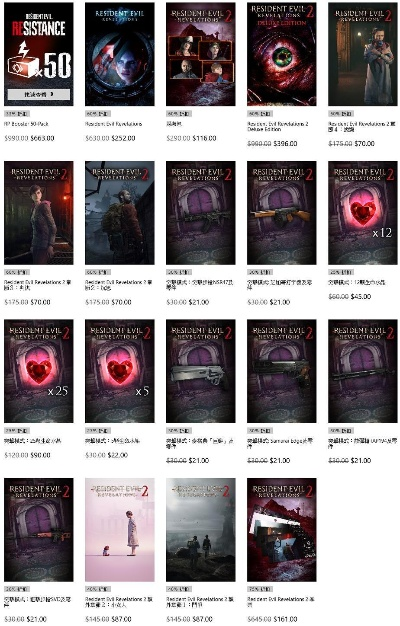Open the $161.00 bundle cover with scattered cards
Image resolution: width=400 pixels, height=626 pixels.
282,529
